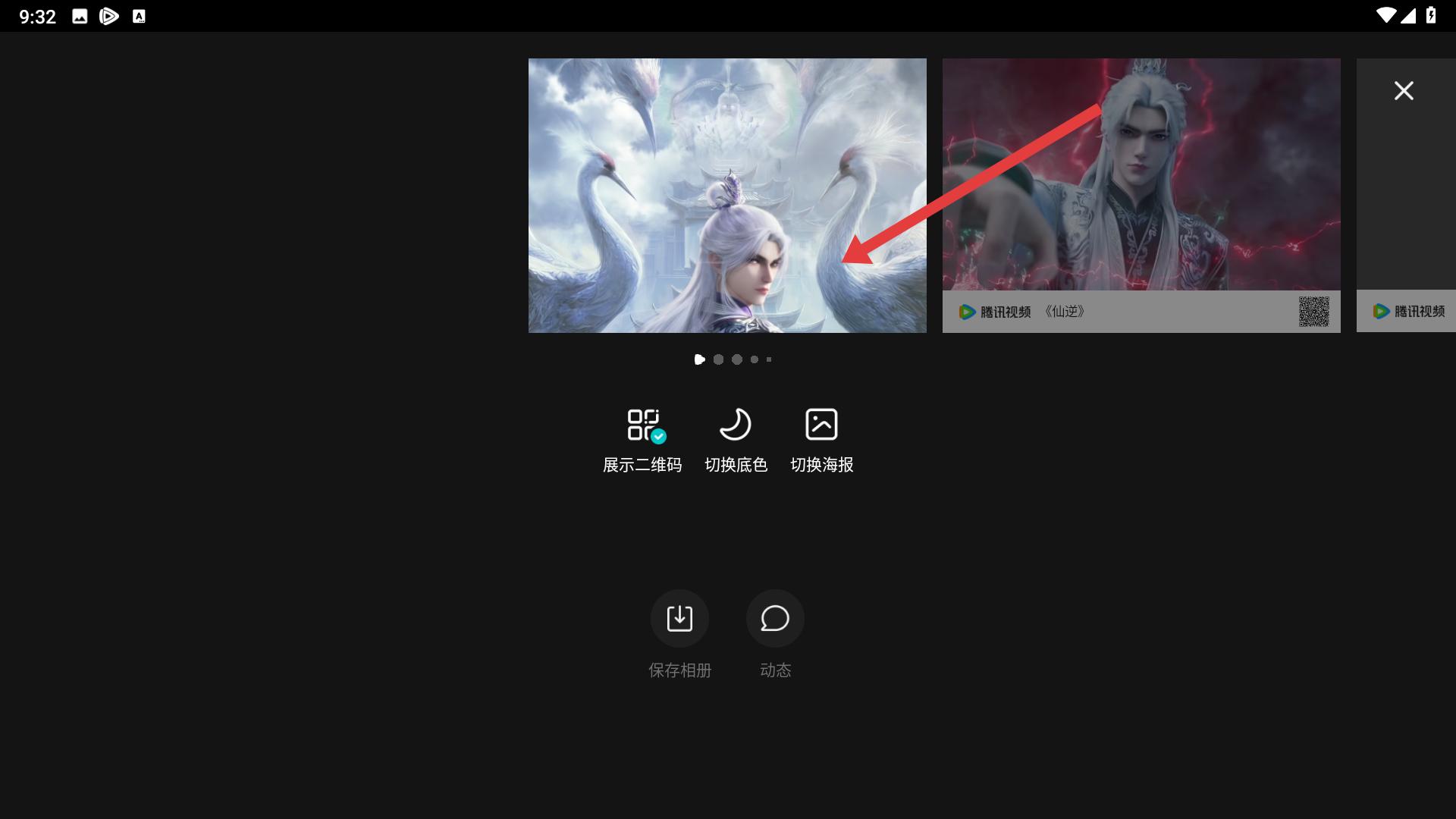Select the red lightning poster thumbnail
Screen dimensions: 1456x819
tap(1141, 174)
